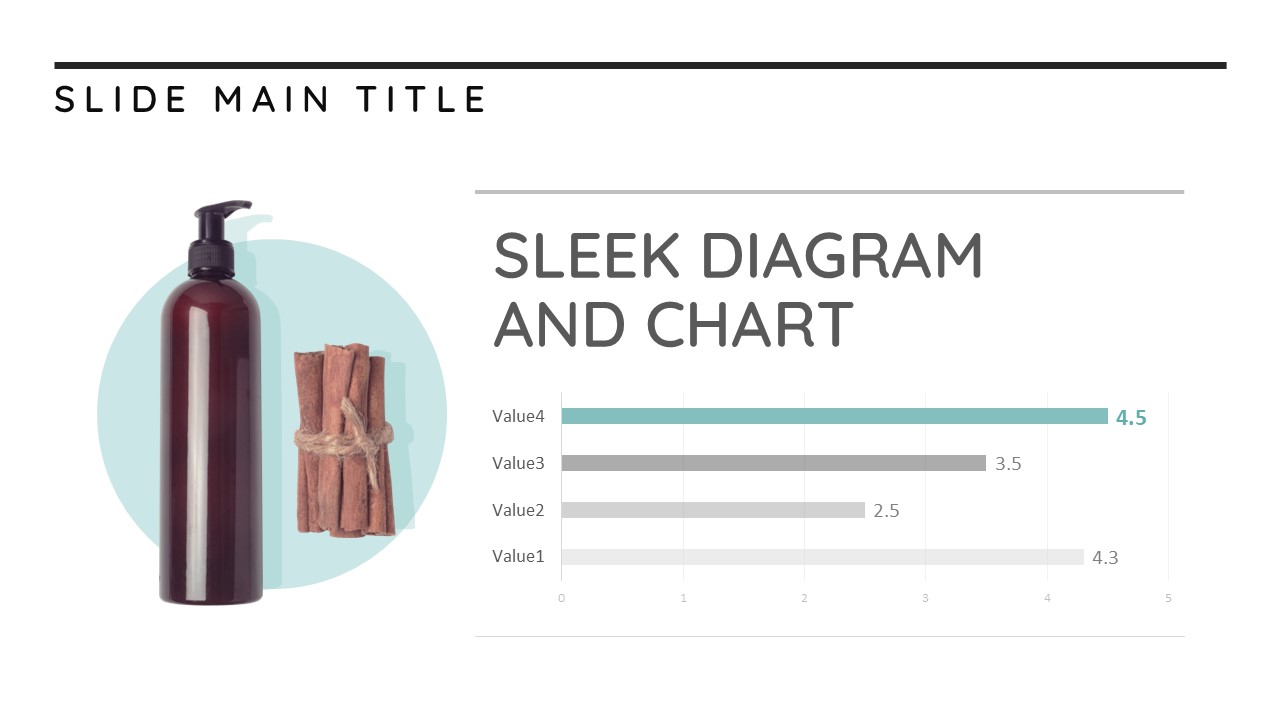Select the light gray Value2 bar
The height and width of the screenshot is (720, 1280).
pos(713,510)
